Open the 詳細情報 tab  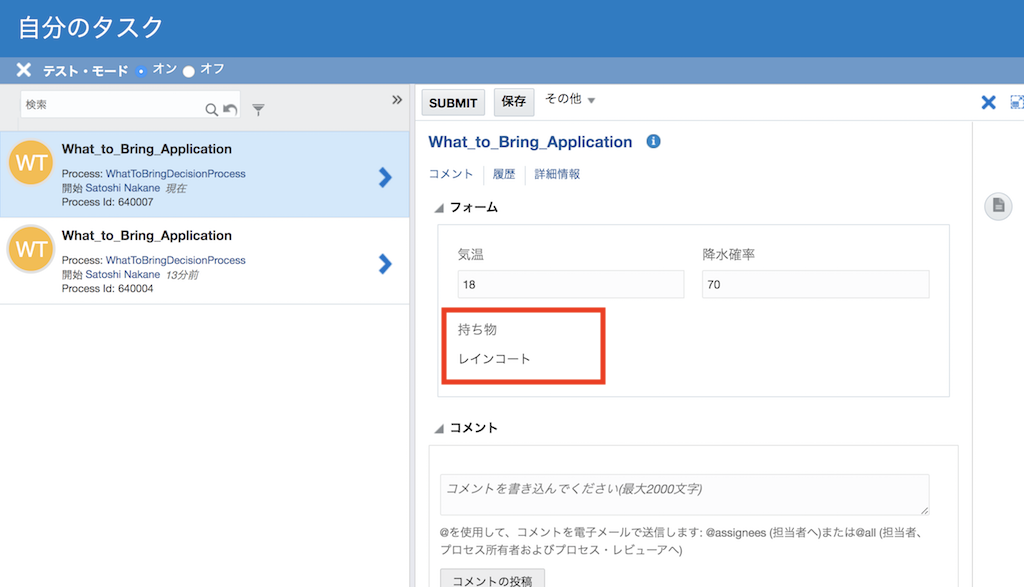(557, 174)
